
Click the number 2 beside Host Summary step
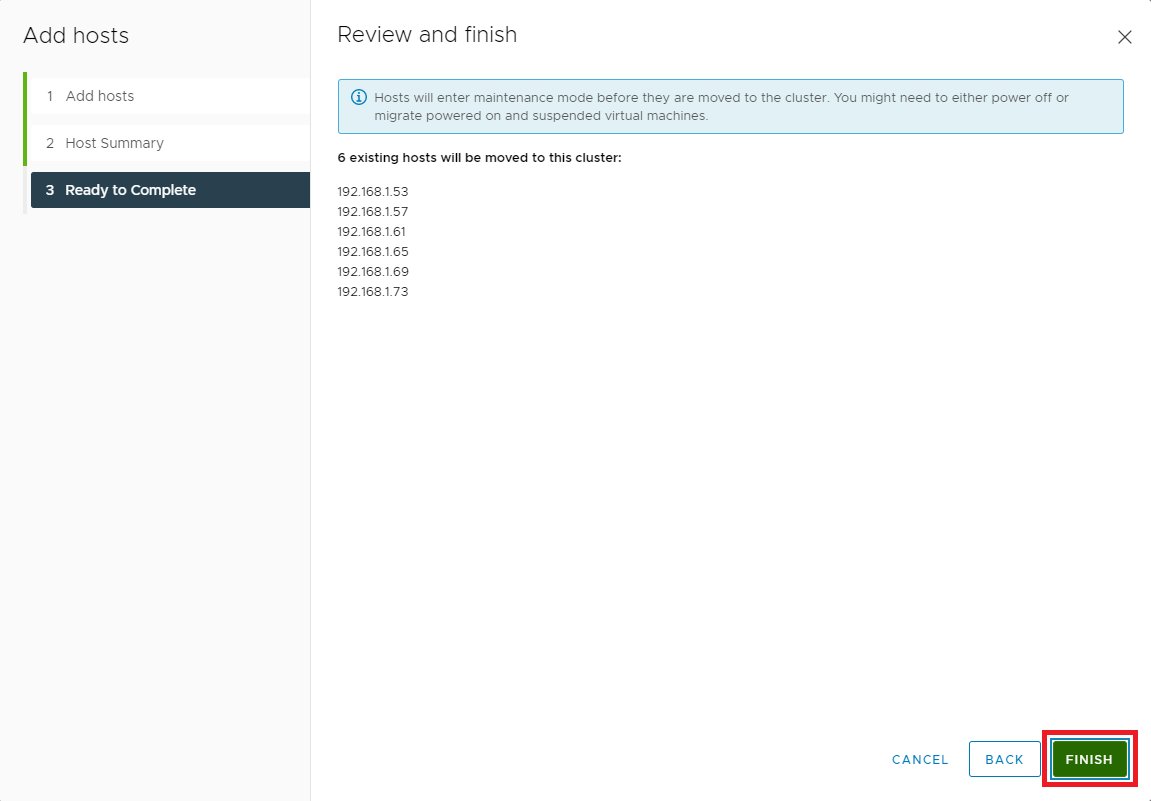tap(50, 143)
